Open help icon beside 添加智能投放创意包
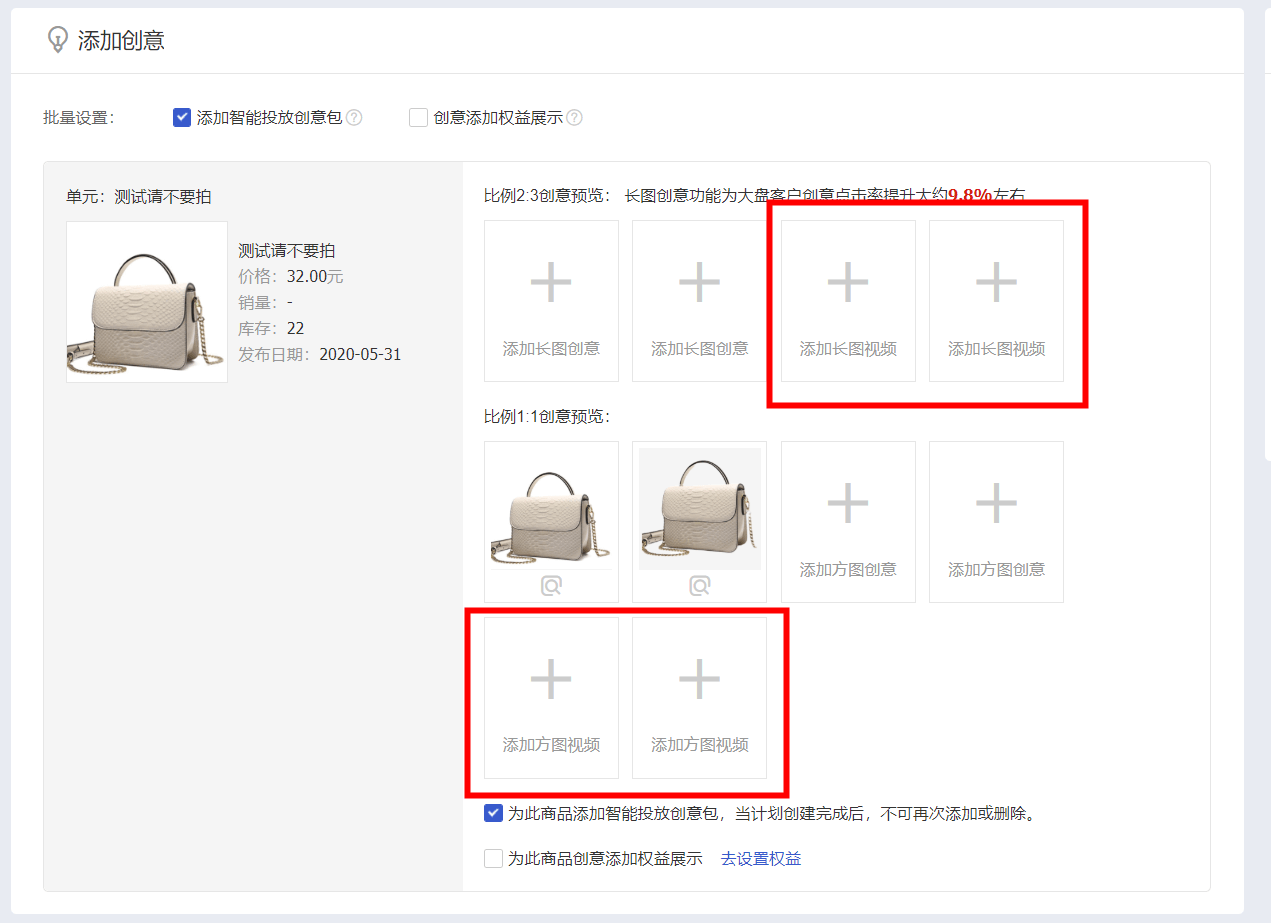This screenshot has width=1271, height=923. click(x=354, y=118)
